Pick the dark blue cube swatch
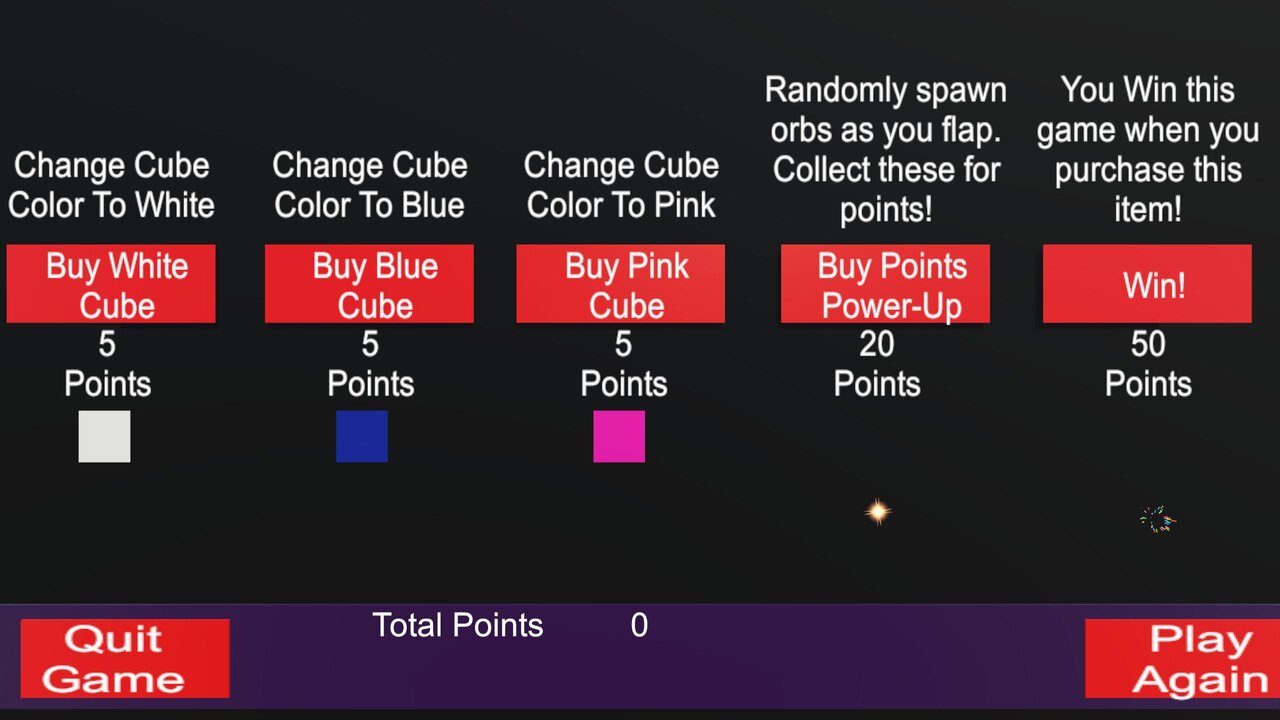 (362, 436)
